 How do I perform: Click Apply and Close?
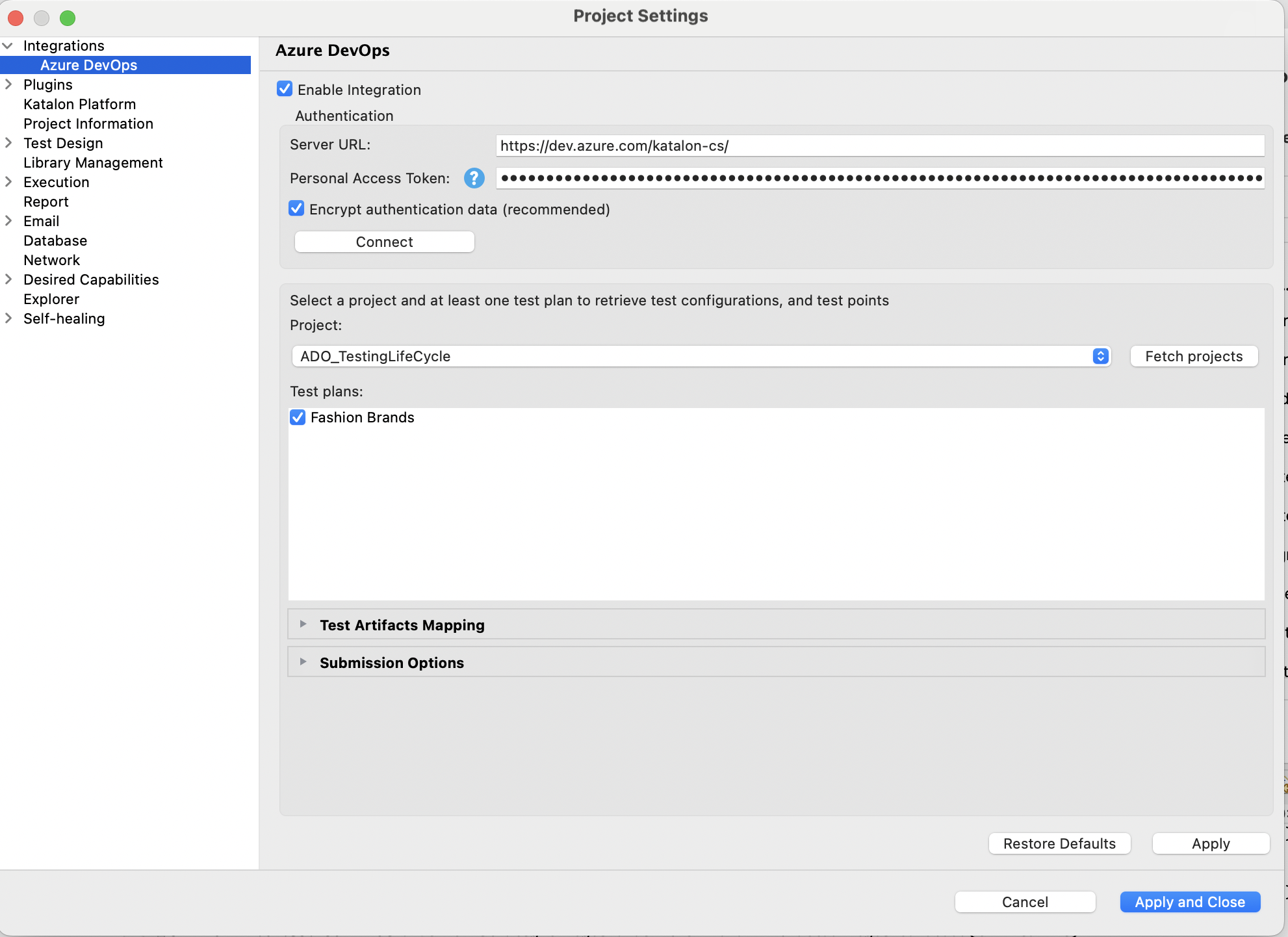click(x=1189, y=902)
